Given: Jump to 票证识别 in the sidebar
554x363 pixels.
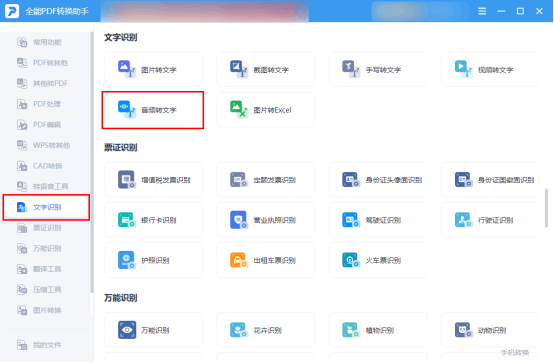Looking at the screenshot, I should click(x=46, y=228).
